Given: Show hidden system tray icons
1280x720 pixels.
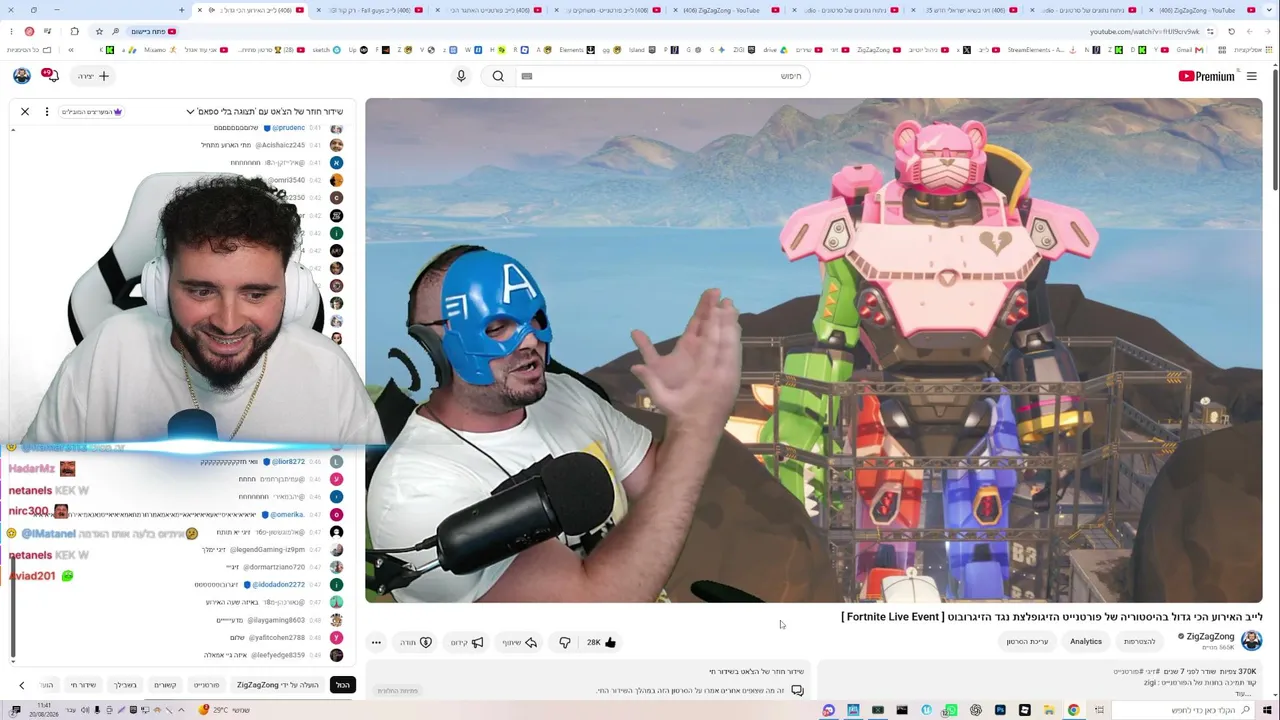Looking at the screenshot, I should [181, 710].
